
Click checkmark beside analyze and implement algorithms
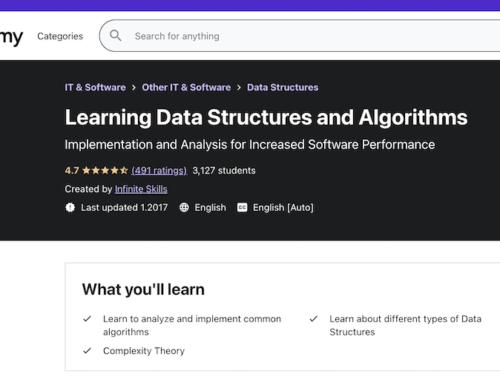87,319
